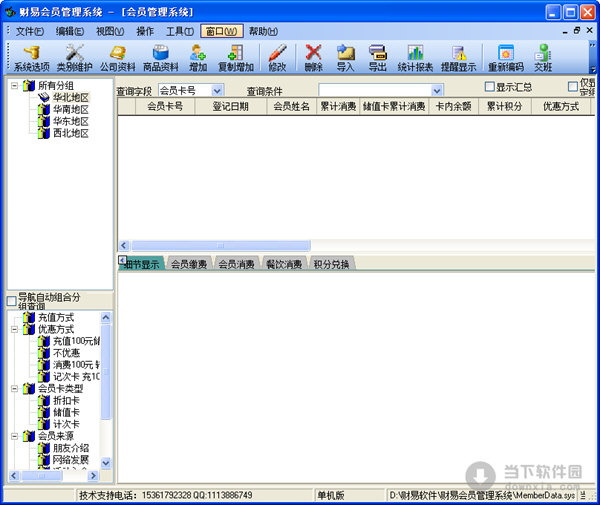Open 商品资料 product info
The image size is (600, 505).
tap(161, 58)
